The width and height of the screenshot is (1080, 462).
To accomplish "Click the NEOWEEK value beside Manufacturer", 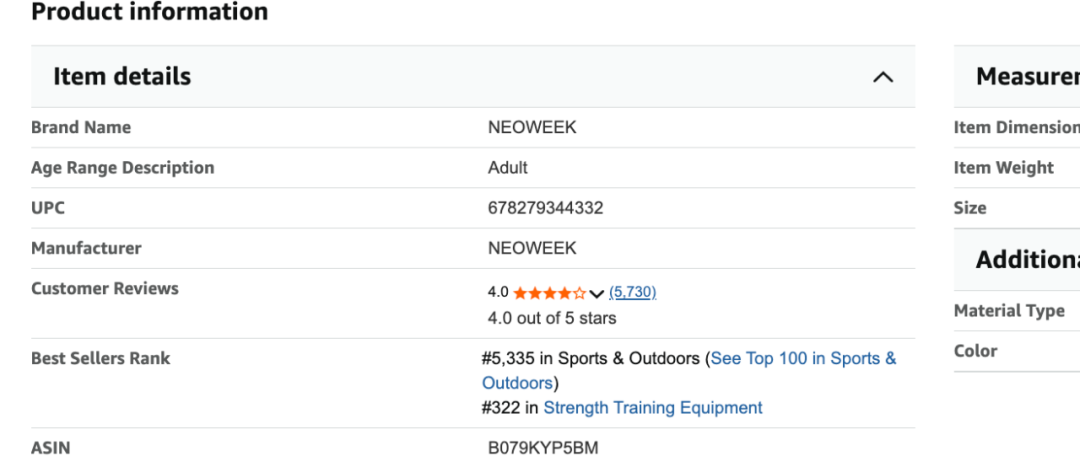I will [x=532, y=248].
